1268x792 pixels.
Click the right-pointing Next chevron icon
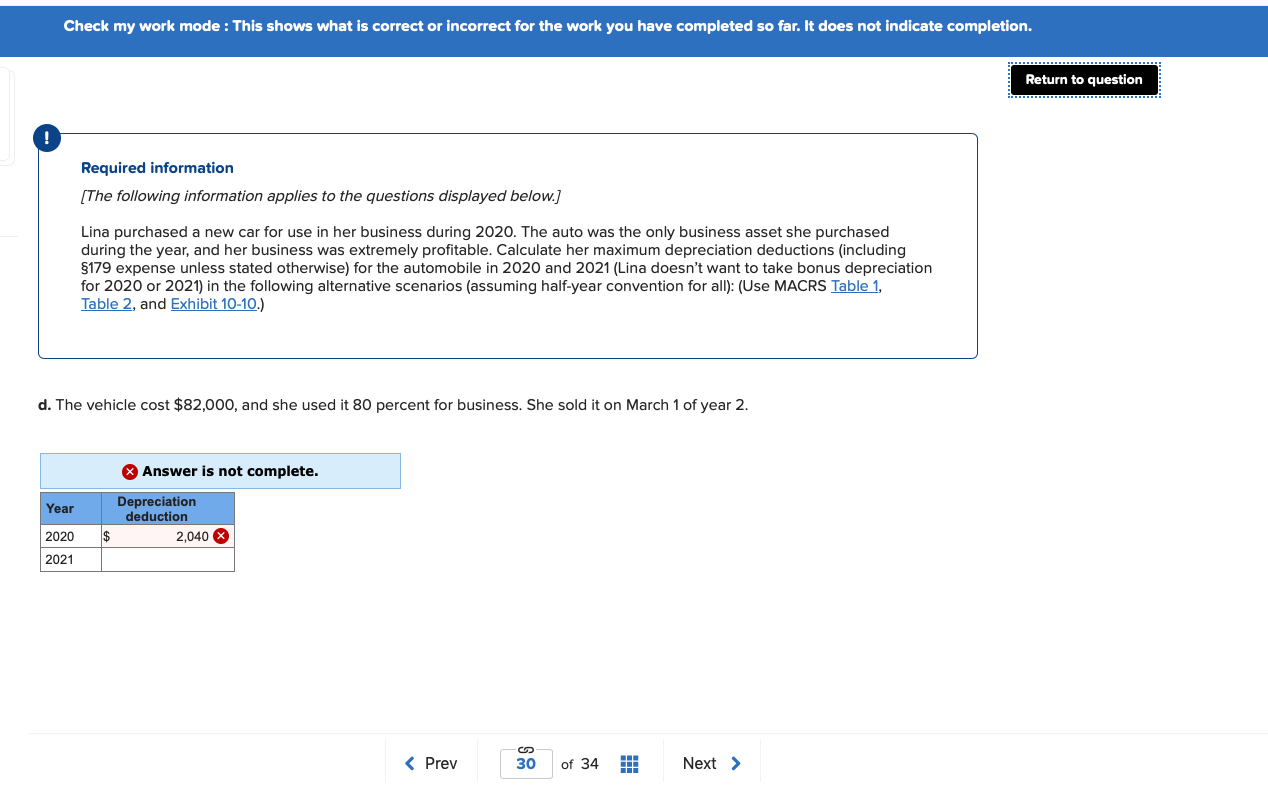pos(735,763)
